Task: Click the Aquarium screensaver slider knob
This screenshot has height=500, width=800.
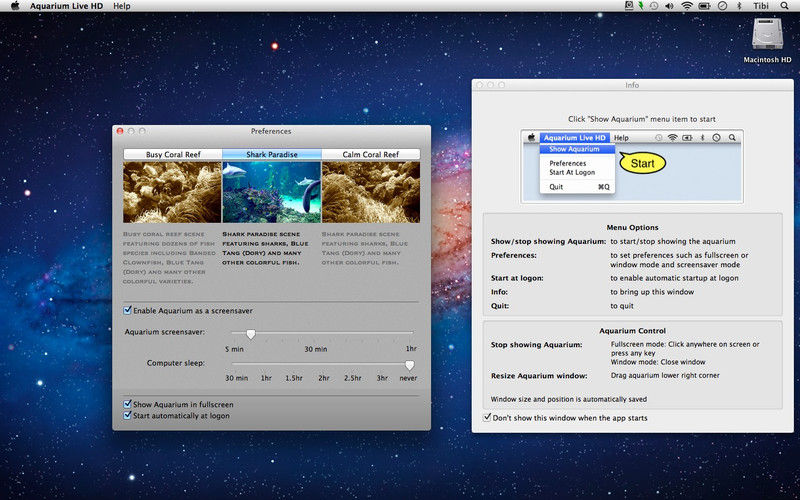Action: point(251,334)
